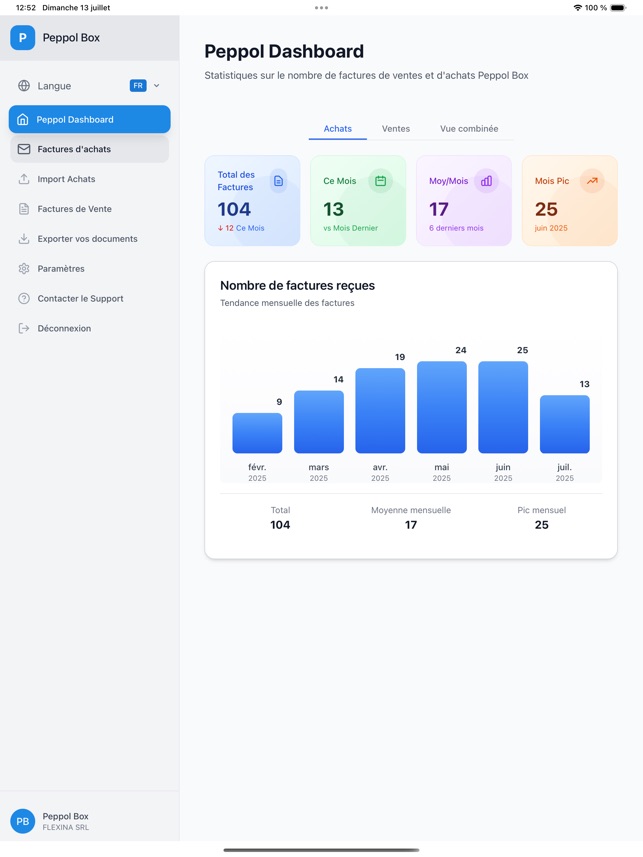
Task: Click the upload icon beside Import Achats
Action: pos(24,179)
